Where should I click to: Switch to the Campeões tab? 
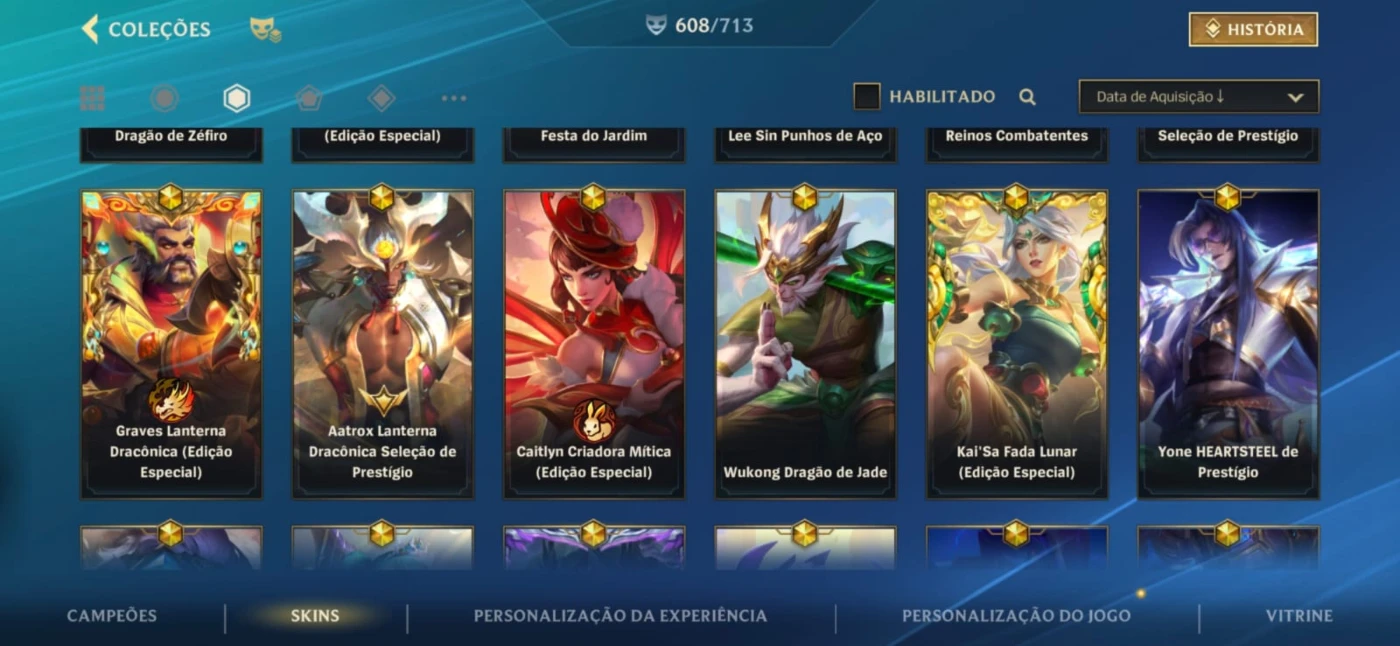pos(112,616)
